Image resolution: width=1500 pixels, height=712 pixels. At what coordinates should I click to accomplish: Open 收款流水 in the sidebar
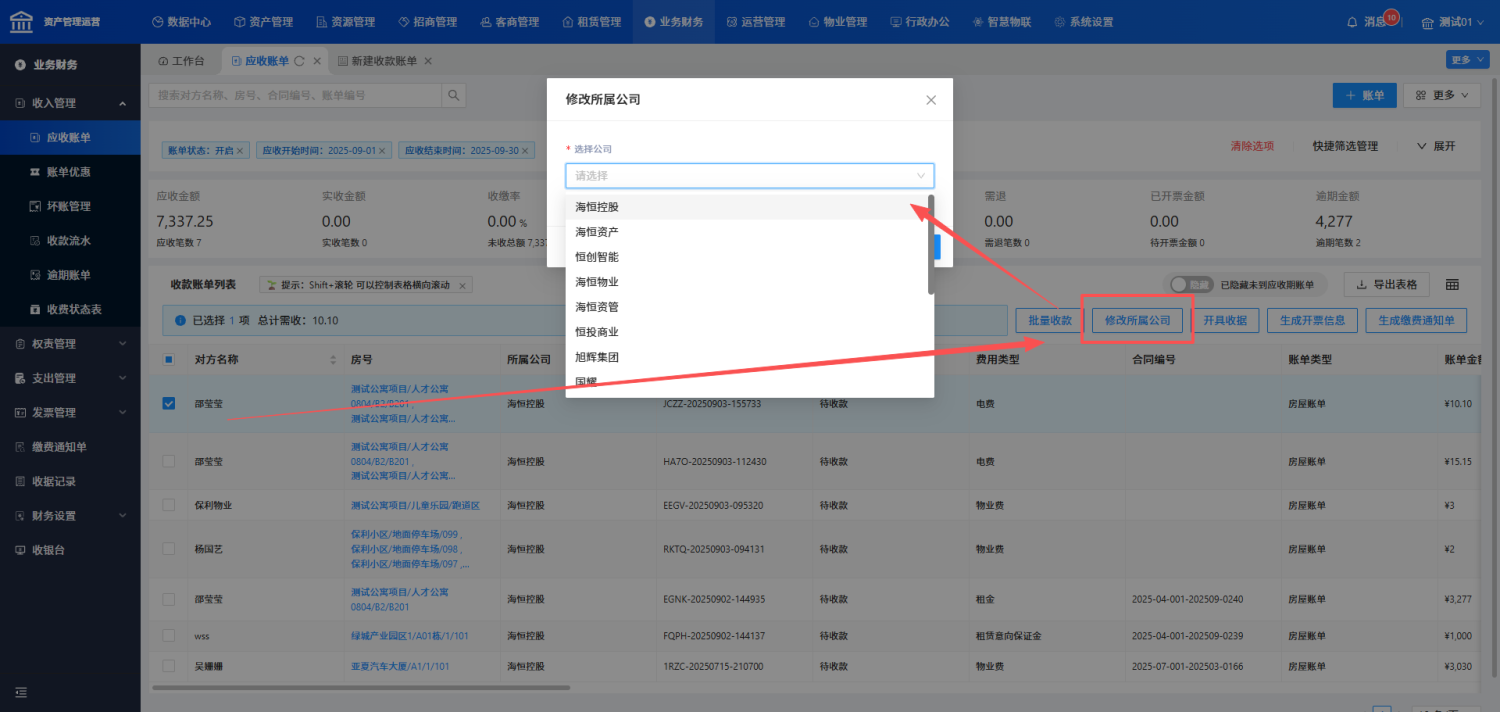point(70,240)
